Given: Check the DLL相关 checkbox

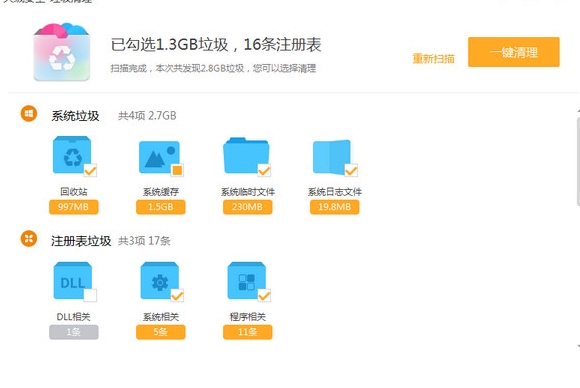Looking at the screenshot, I should 90,296.
